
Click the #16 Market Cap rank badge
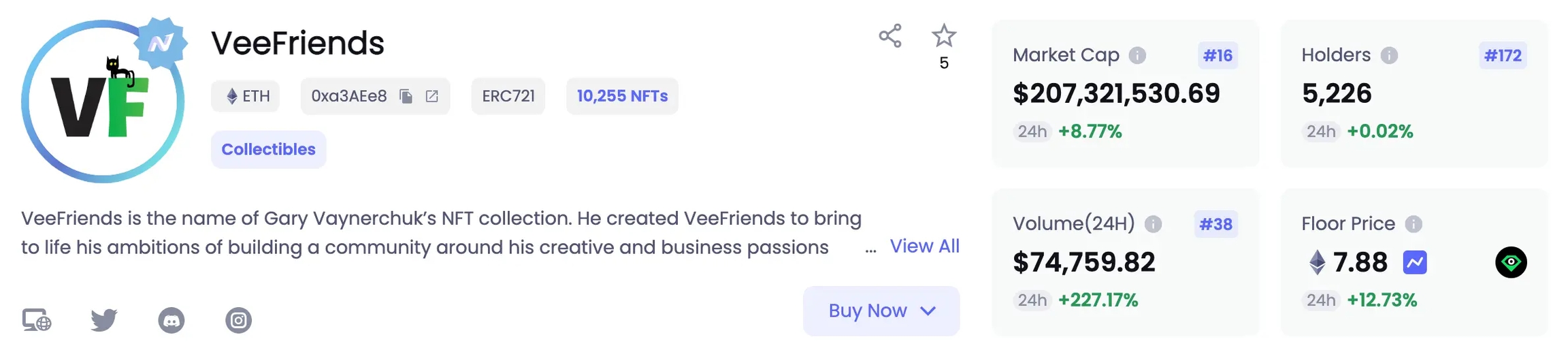[1218, 56]
